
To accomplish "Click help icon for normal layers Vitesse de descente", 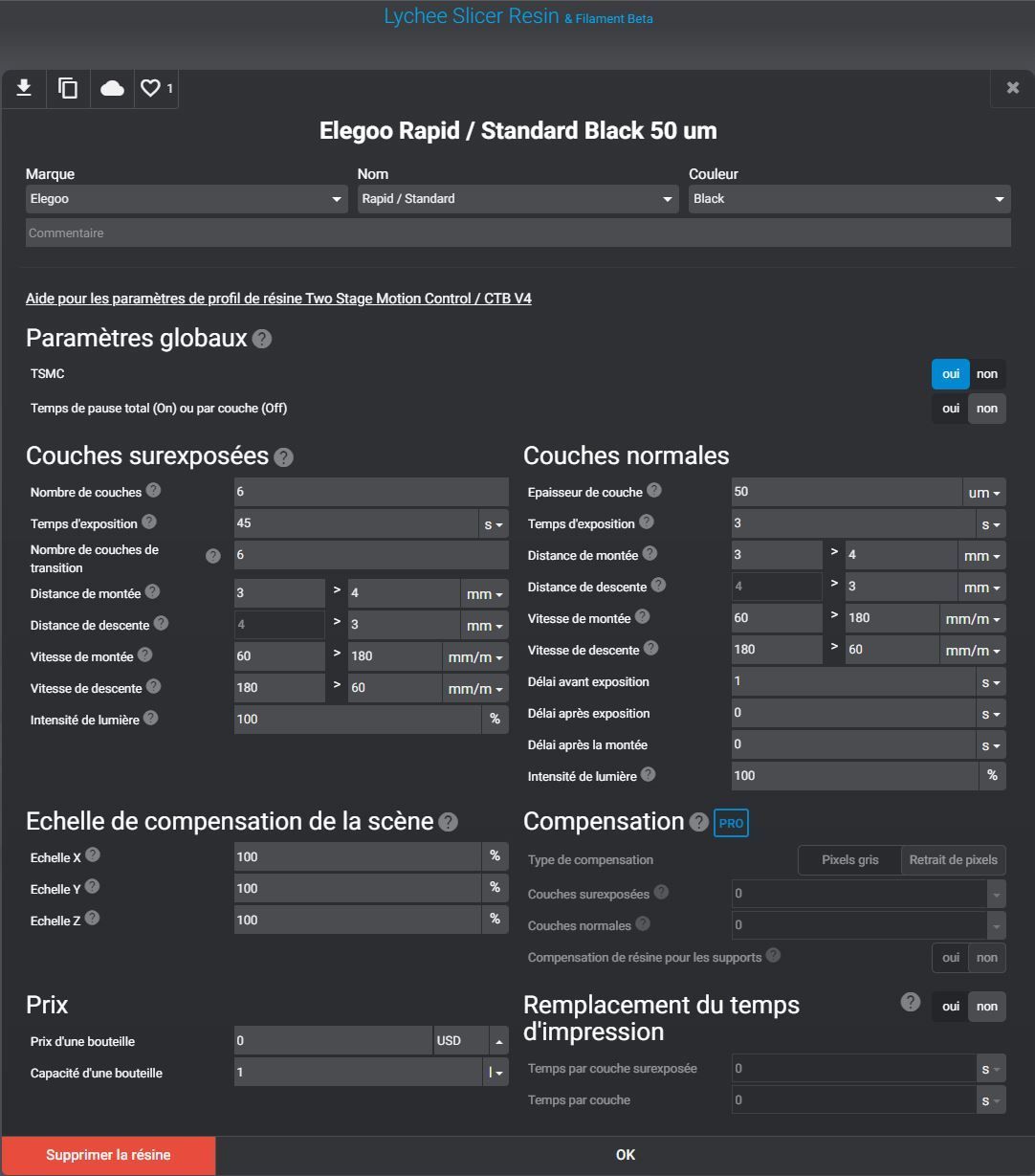I will [x=650, y=648].
